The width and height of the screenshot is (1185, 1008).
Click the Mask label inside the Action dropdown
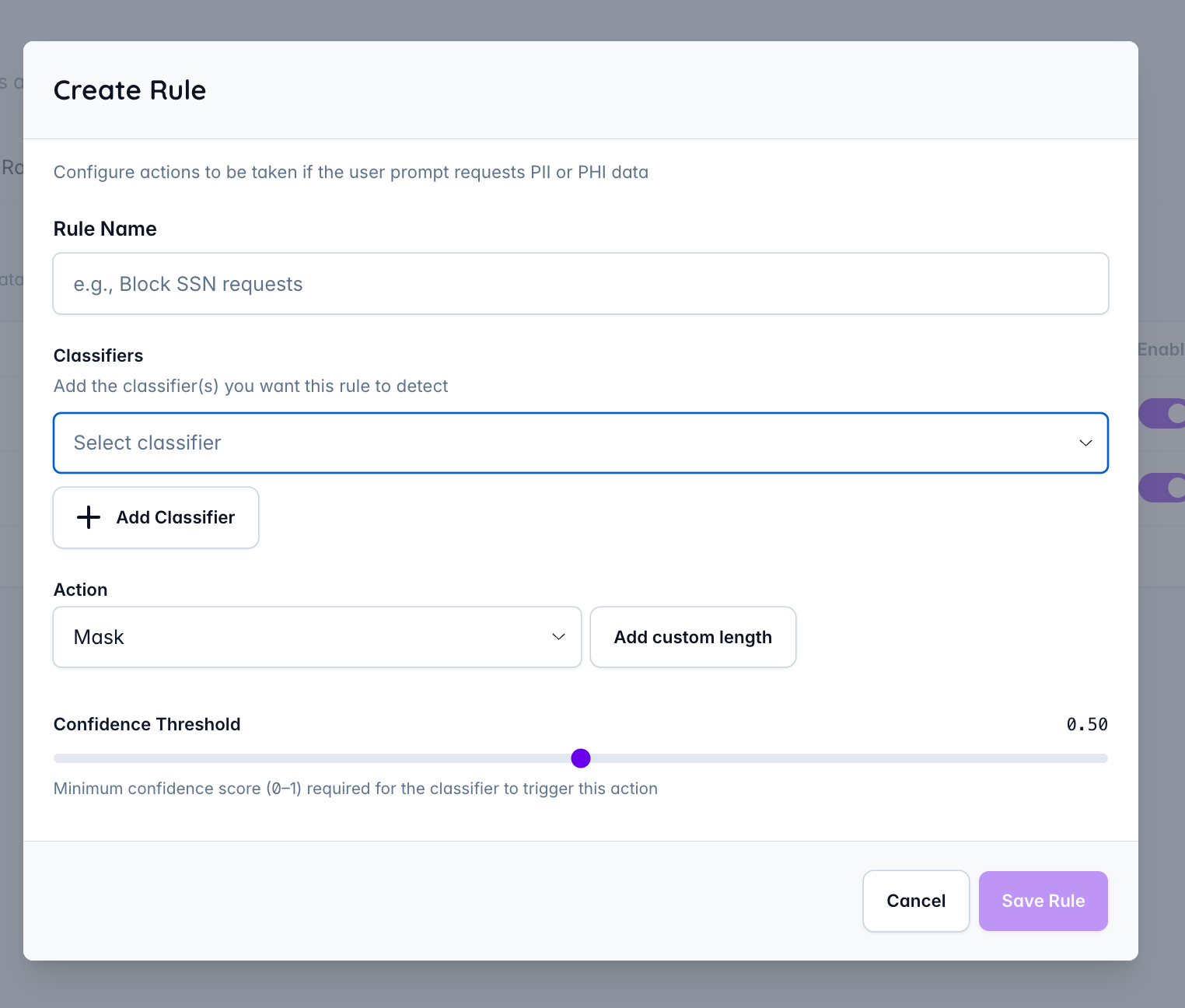[x=98, y=636]
